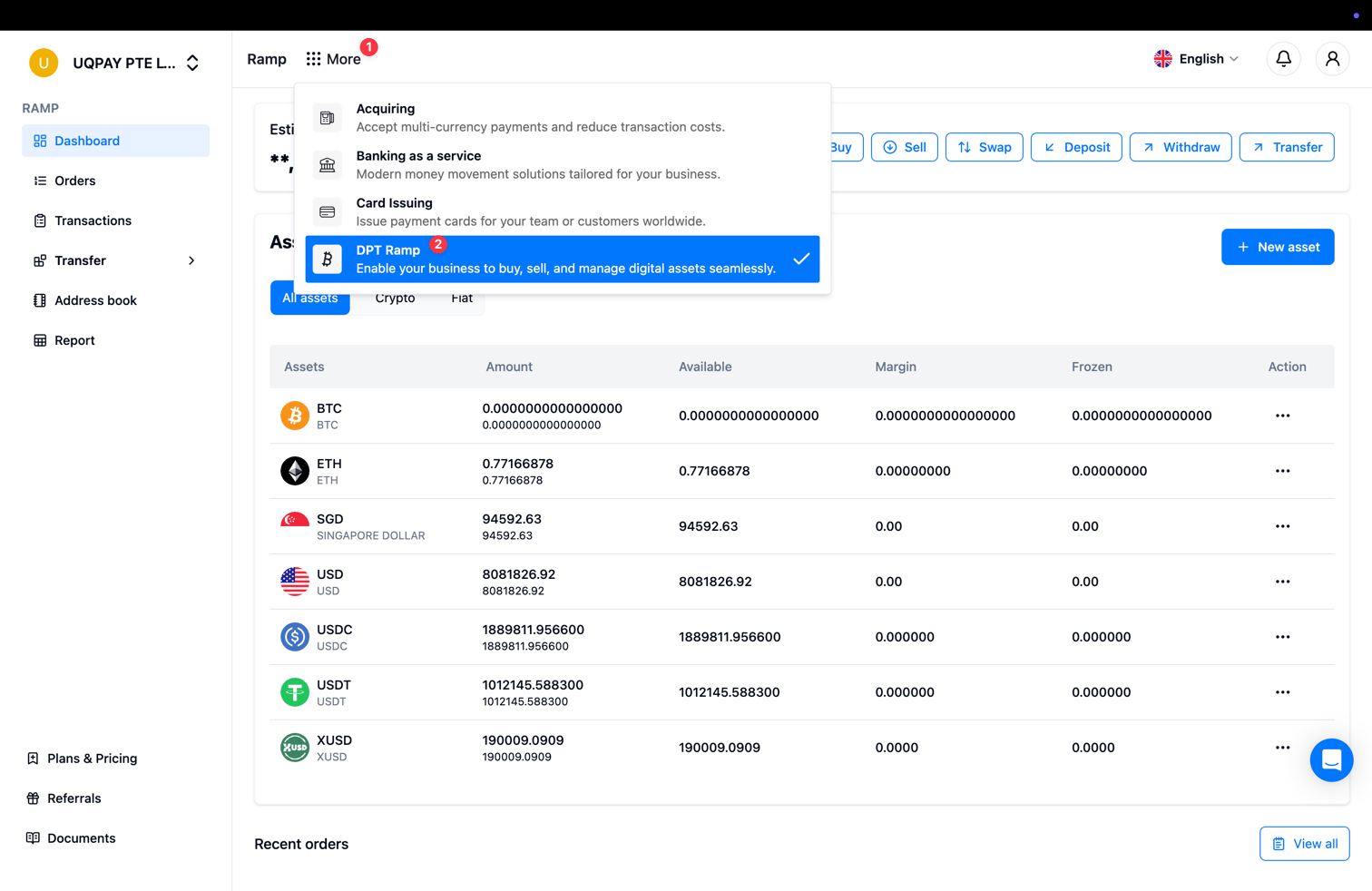Open Dashboard in the sidebar

[x=115, y=141]
